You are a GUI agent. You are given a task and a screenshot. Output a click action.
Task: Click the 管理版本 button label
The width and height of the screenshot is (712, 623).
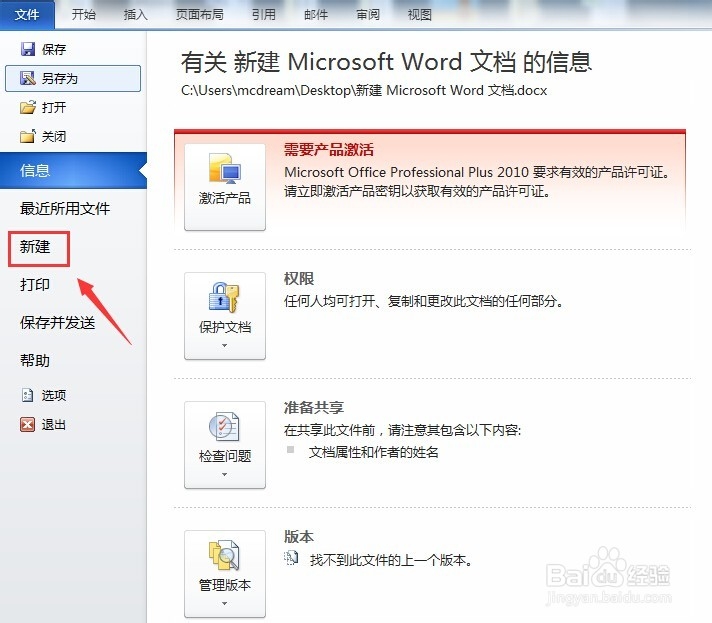click(x=225, y=585)
